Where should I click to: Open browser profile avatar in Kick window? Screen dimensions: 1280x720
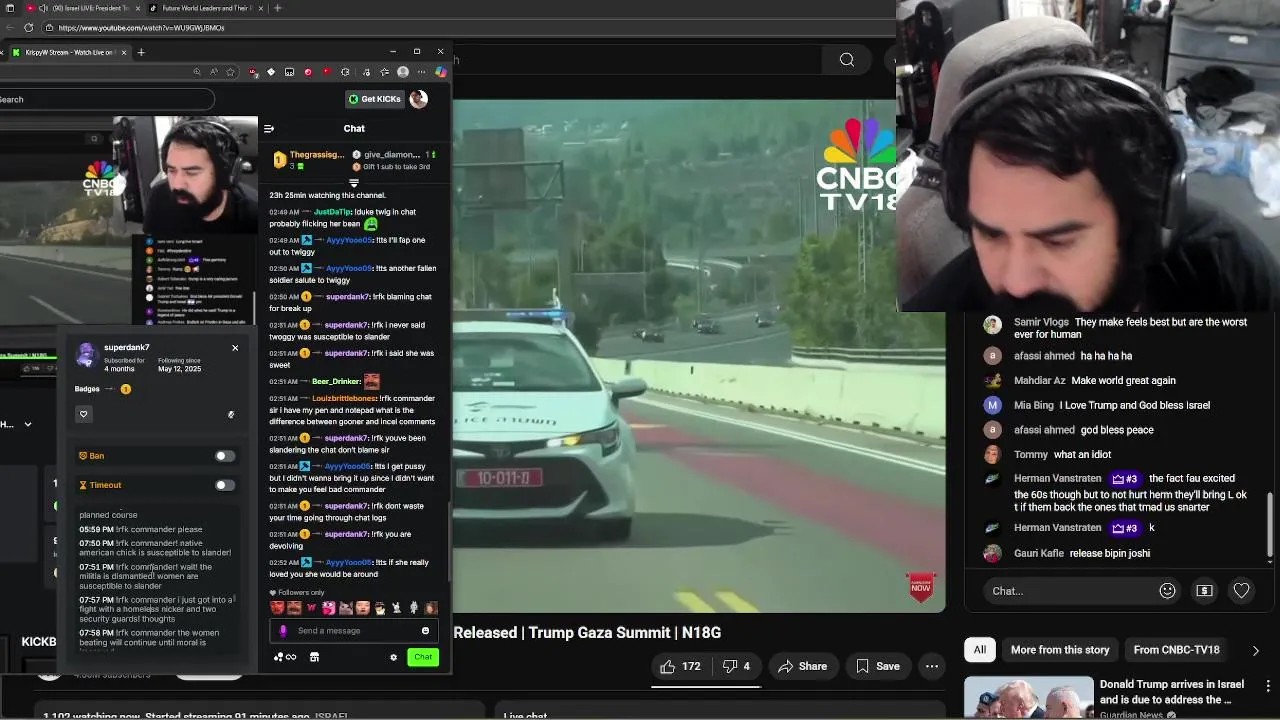pyautogui.click(x=403, y=72)
